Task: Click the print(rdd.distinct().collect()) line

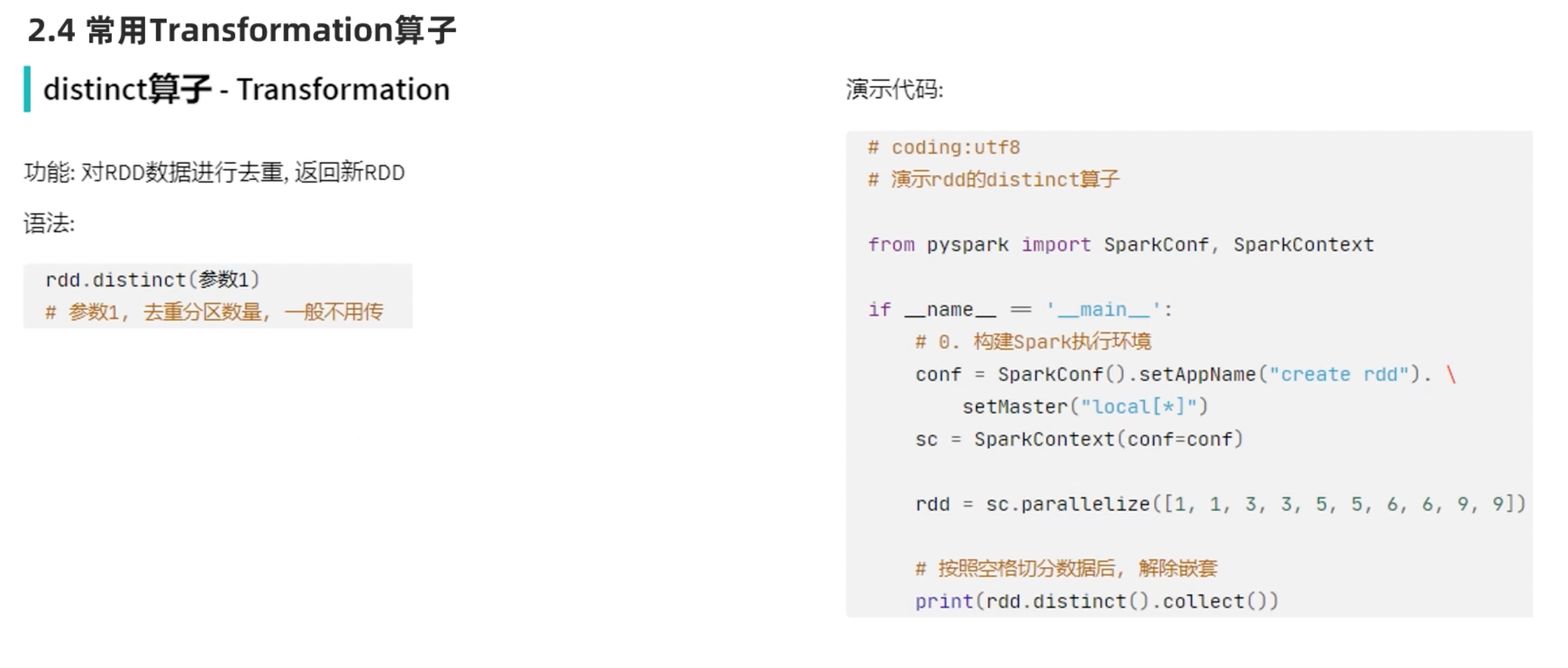Action: 1096,602
